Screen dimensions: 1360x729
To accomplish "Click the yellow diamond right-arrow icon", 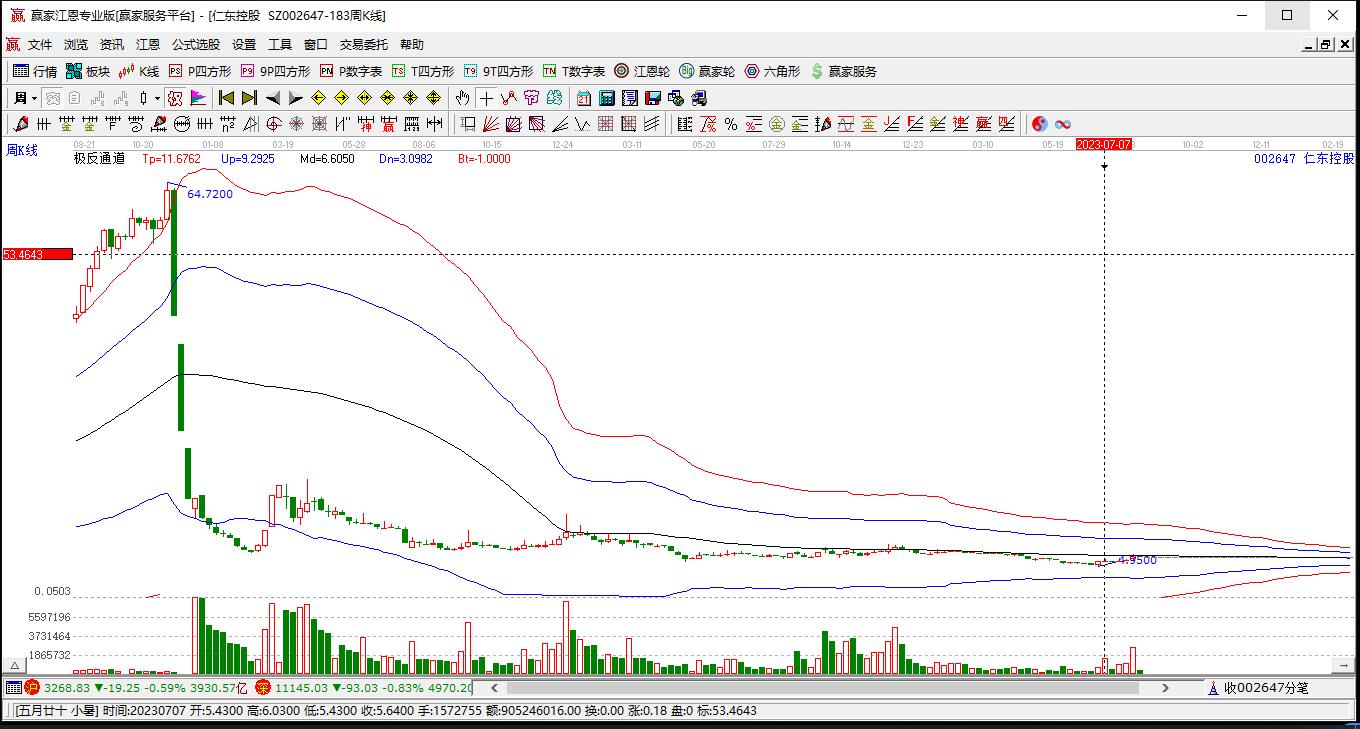I will pyautogui.click(x=342, y=98).
